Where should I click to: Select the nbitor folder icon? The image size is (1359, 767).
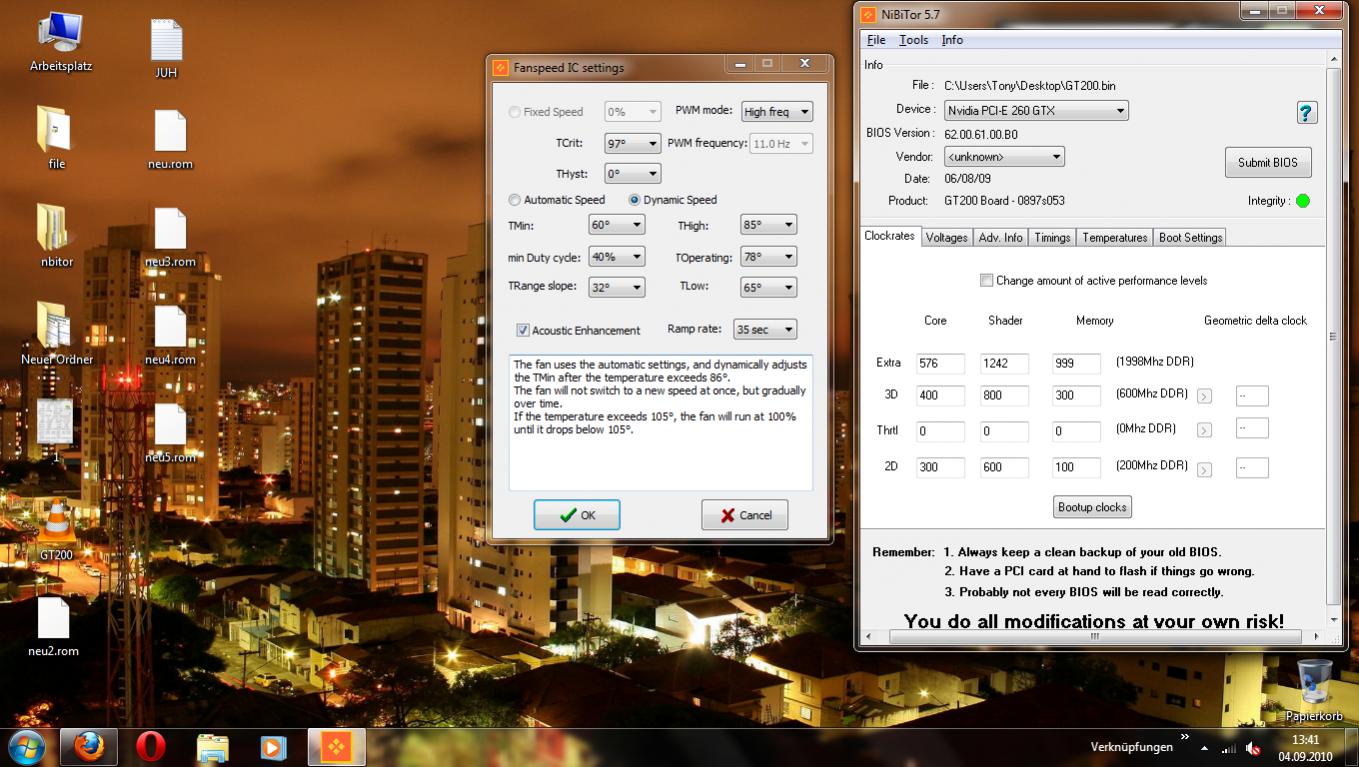(x=56, y=233)
